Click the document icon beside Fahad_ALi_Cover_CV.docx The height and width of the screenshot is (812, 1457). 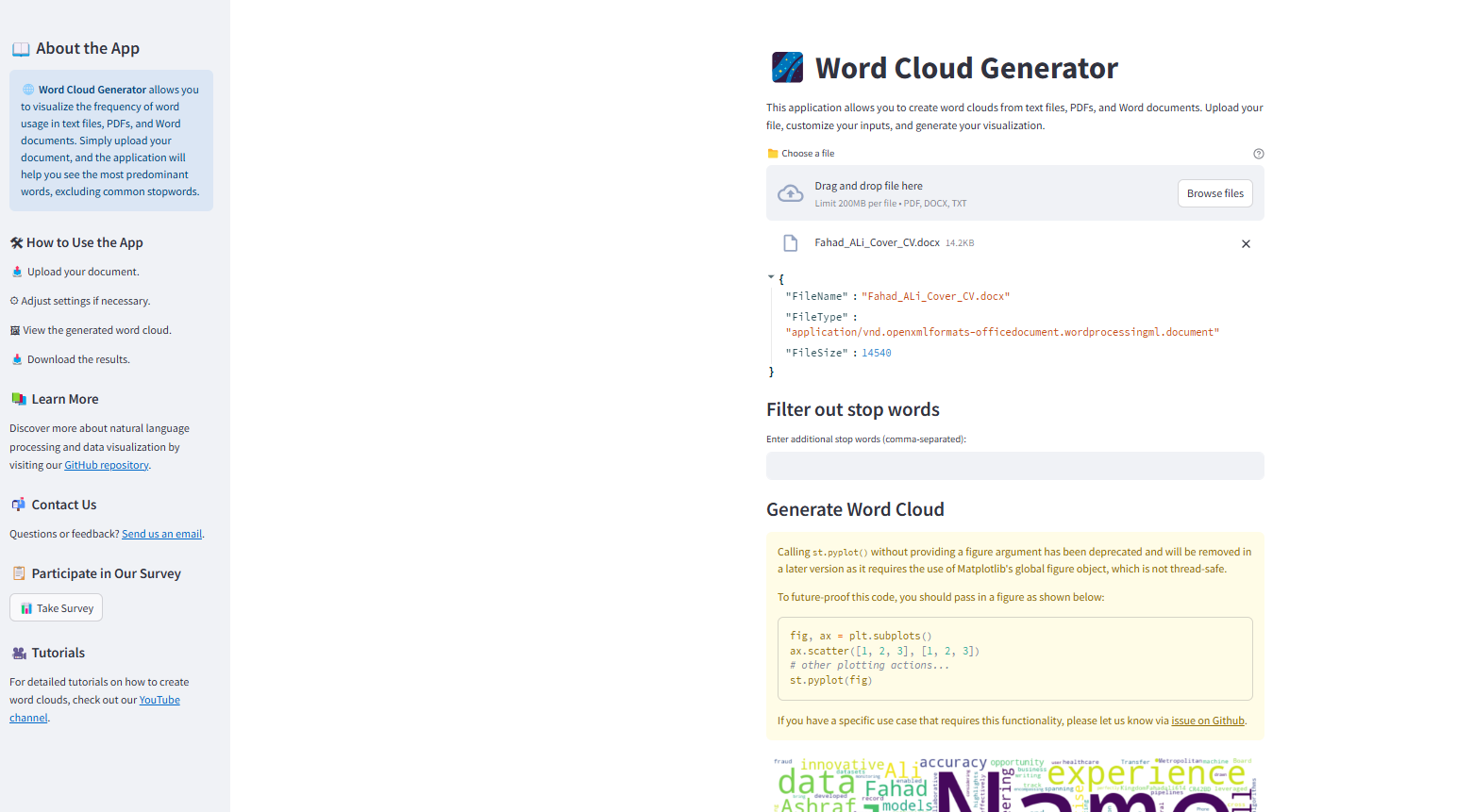[x=791, y=243]
